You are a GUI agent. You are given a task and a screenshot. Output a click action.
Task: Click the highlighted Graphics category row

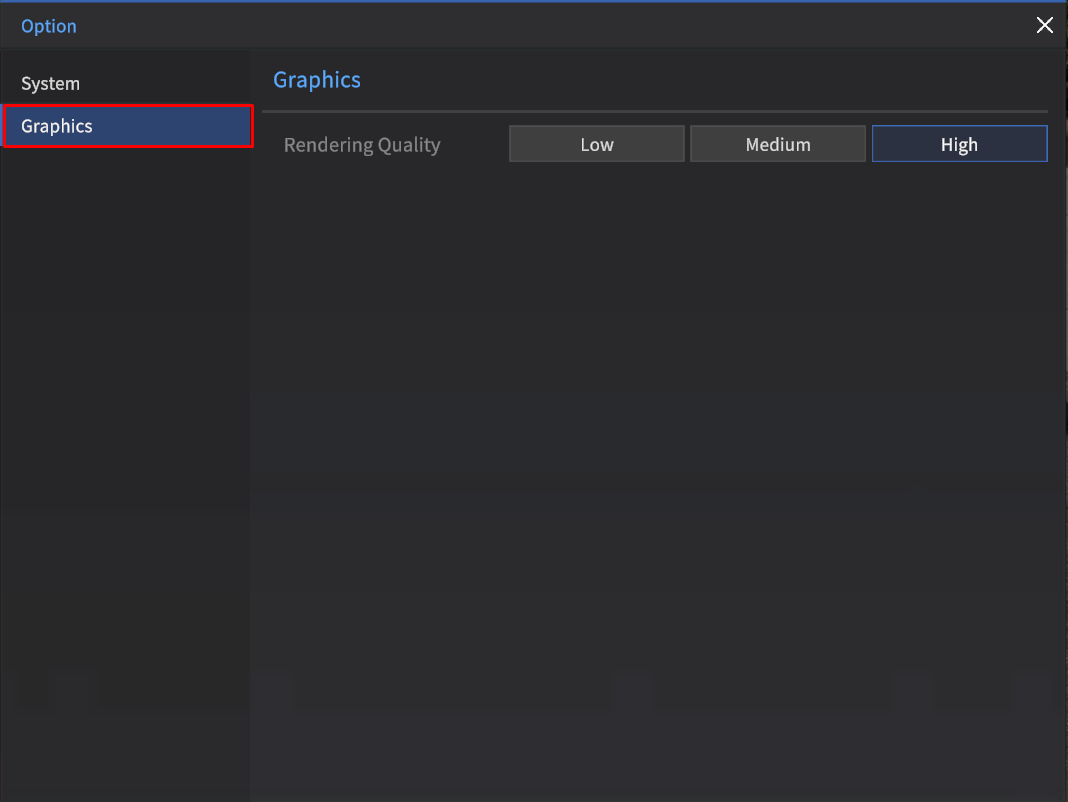coord(127,126)
